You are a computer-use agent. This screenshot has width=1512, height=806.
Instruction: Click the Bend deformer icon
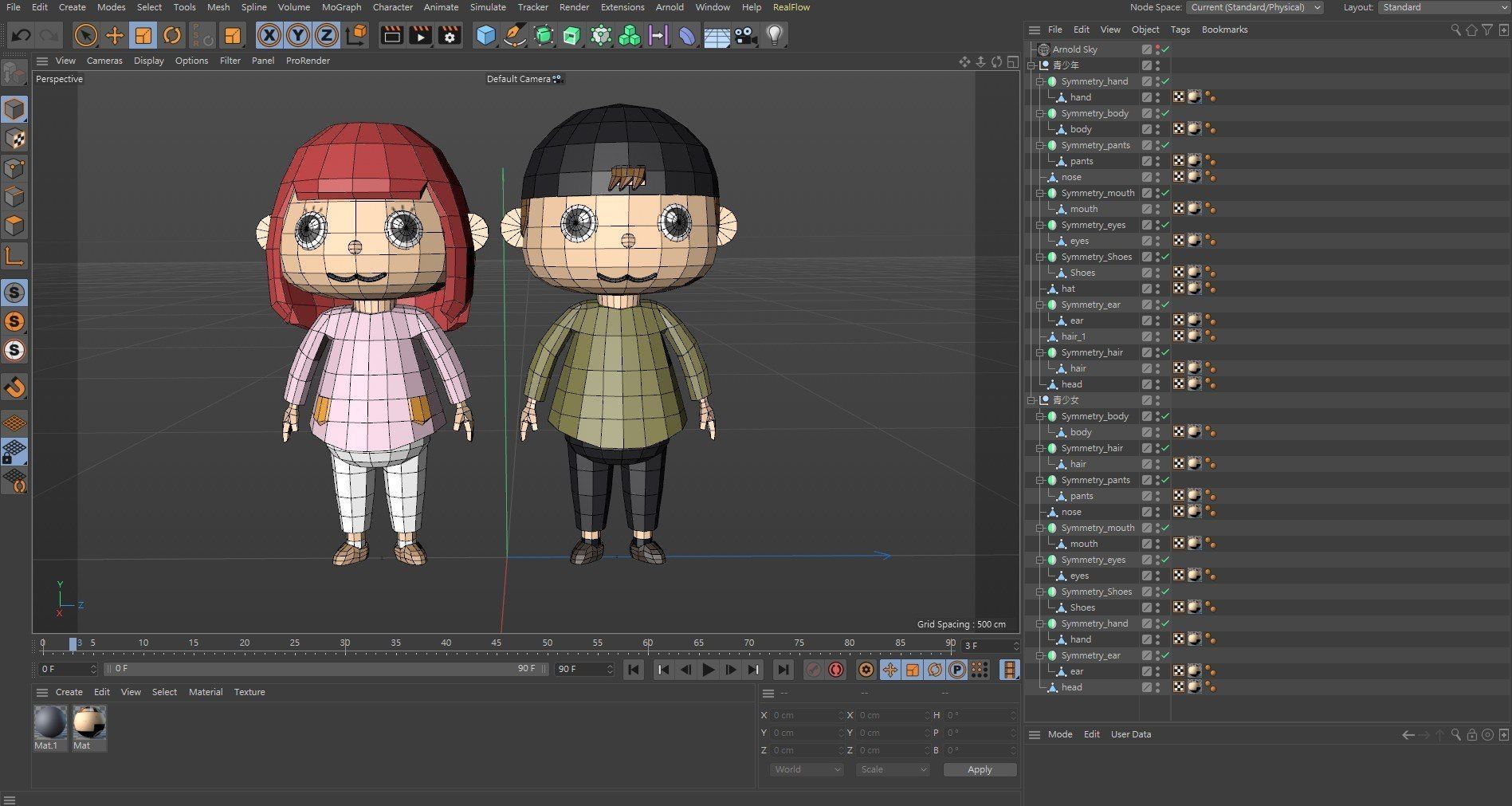pyautogui.click(x=687, y=35)
